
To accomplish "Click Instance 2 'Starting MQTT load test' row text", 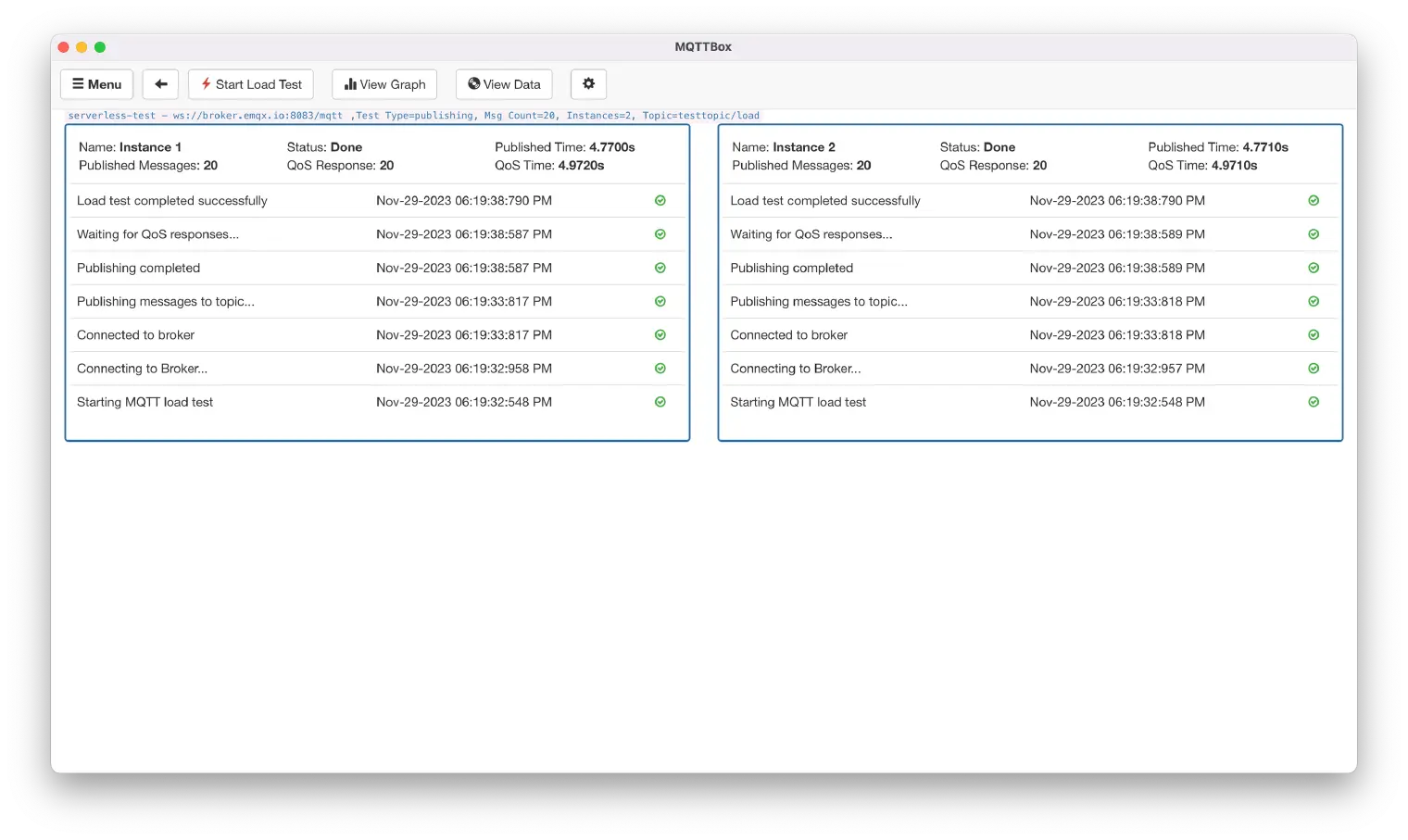I will [x=798, y=402].
